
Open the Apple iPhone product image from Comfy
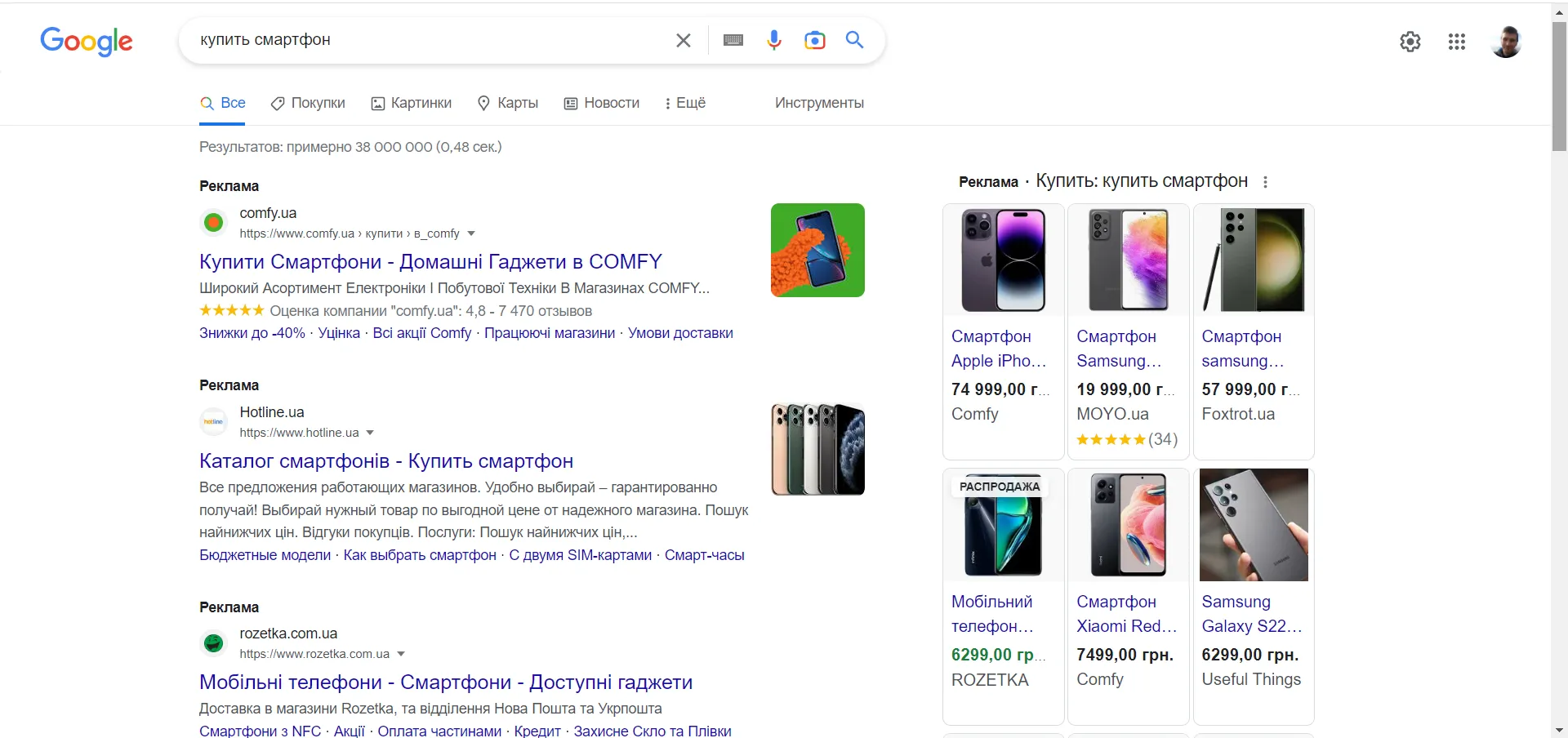(1003, 260)
